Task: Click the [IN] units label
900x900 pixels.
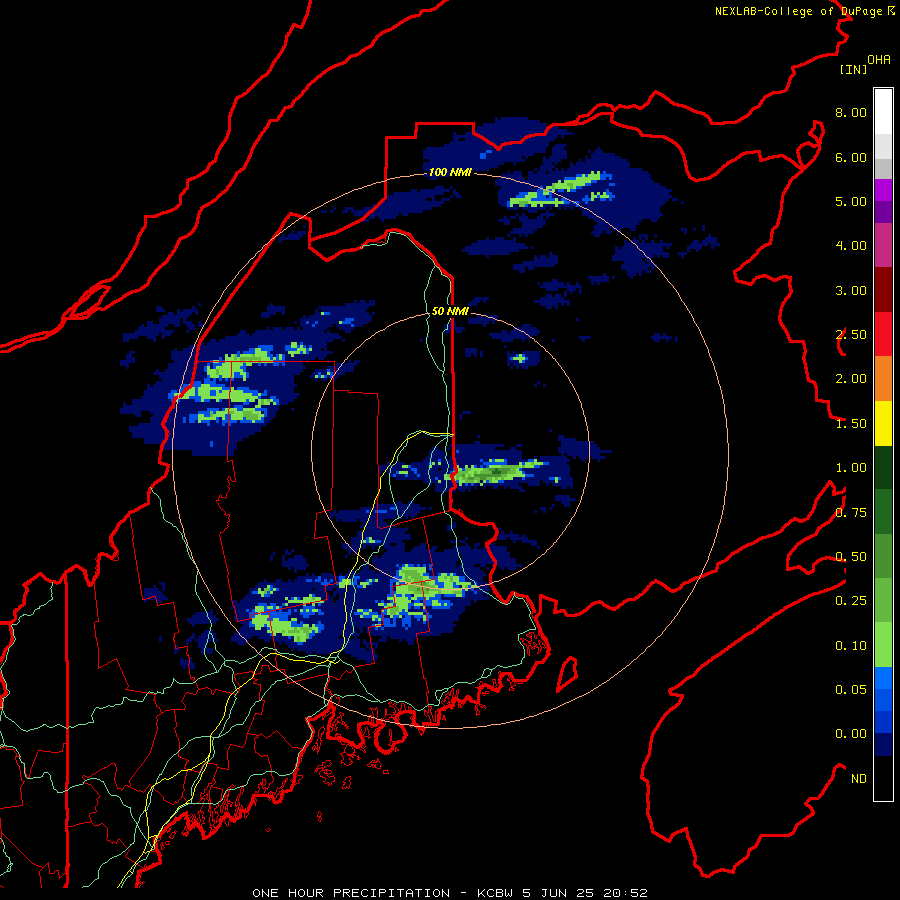Action: pyautogui.click(x=853, y=69)
